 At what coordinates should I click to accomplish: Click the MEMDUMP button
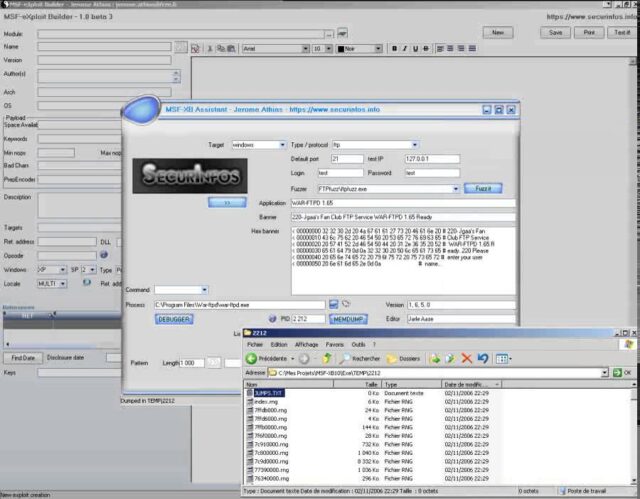coord(348,319)
